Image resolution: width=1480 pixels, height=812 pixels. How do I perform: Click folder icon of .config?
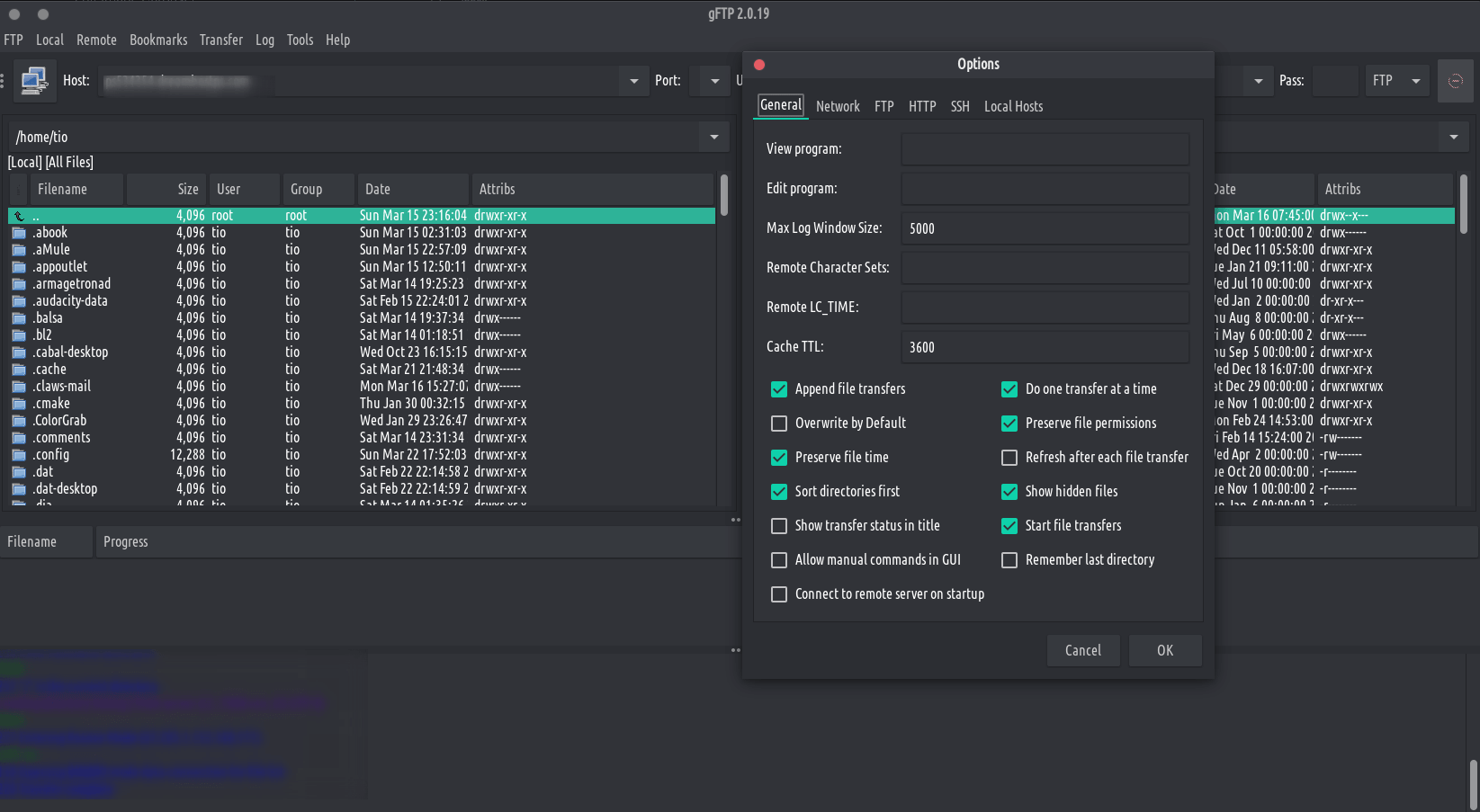point(19,455)
